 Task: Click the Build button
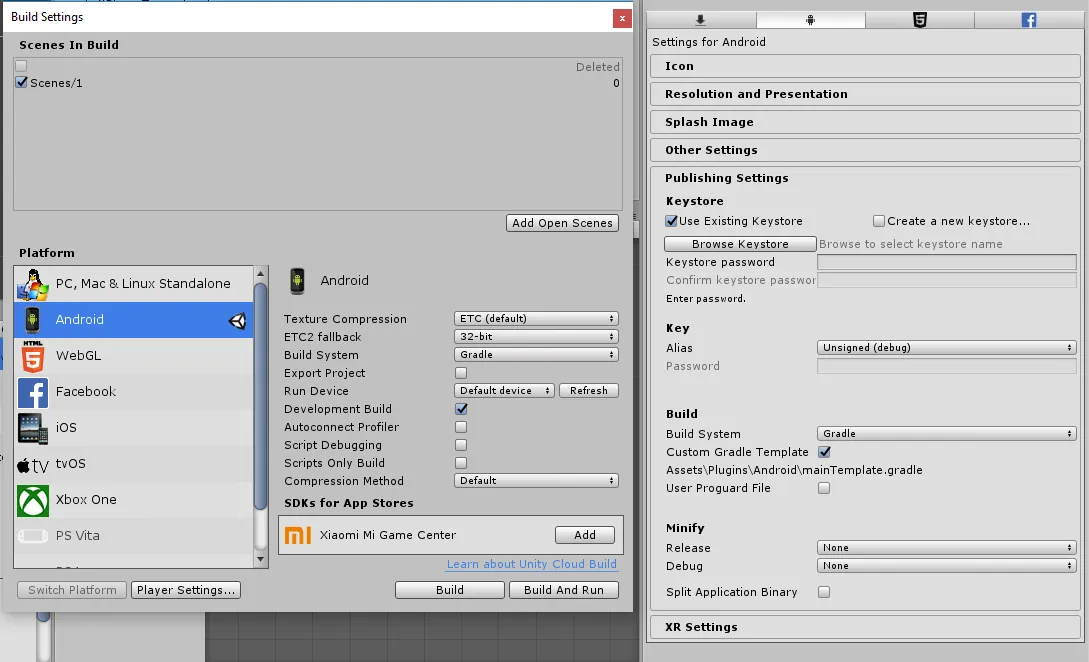click(450, 590)
